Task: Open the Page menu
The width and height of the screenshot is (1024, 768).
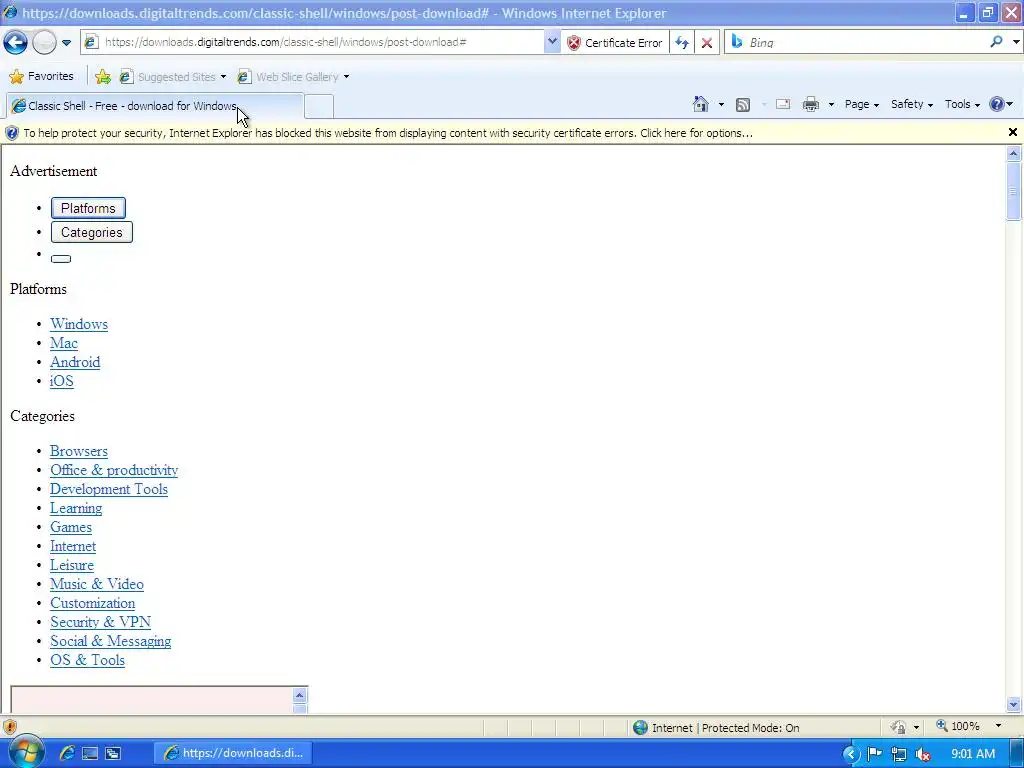Action: [x=861, y=104]
